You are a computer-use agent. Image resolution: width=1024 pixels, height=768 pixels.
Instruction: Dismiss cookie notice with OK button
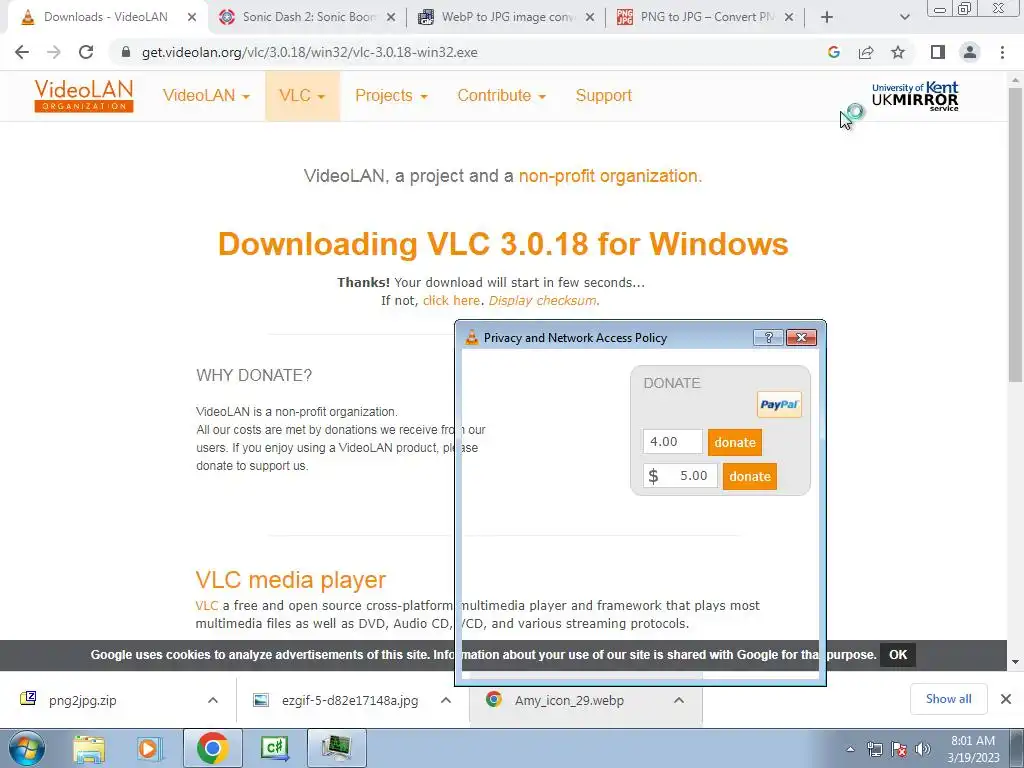click(x=898, y=654)
